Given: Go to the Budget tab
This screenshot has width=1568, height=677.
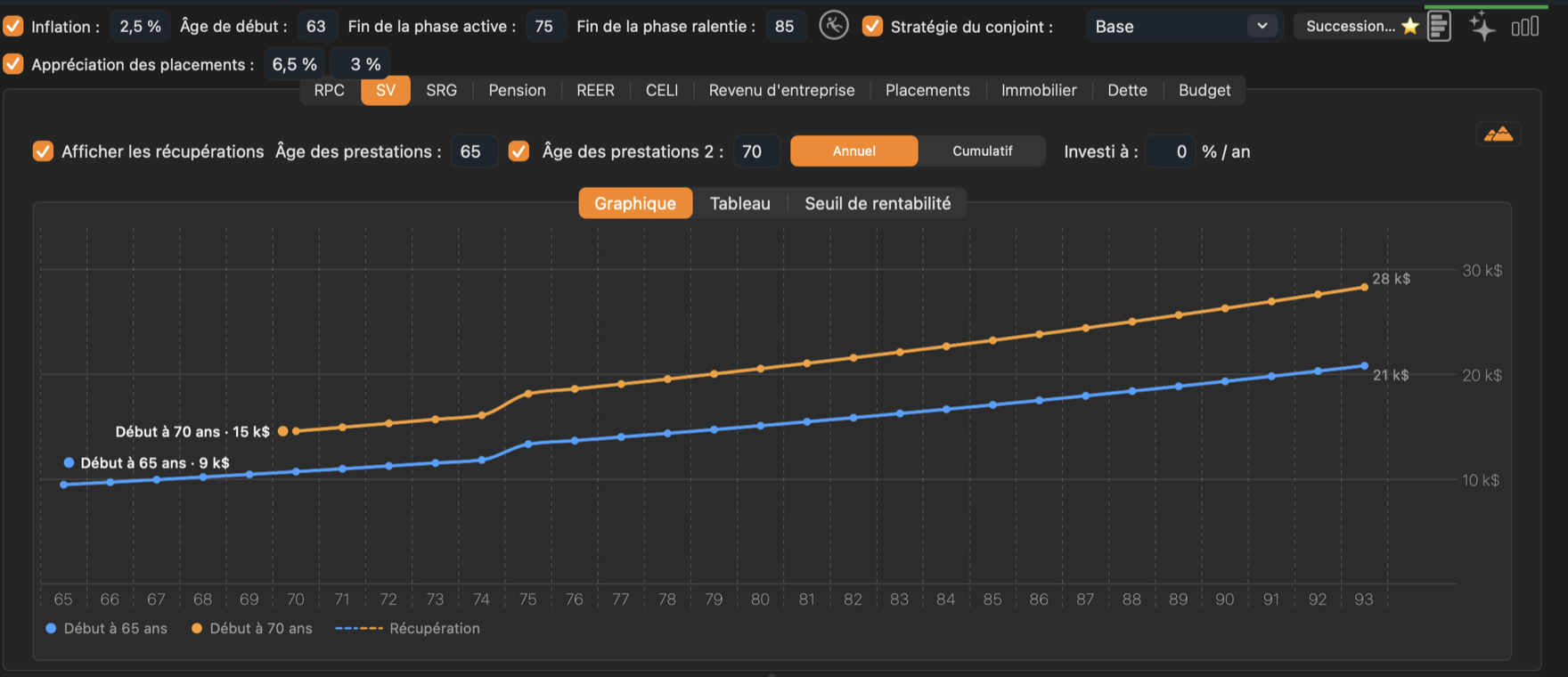Looking at the screenshot, I should point(1205,90).
